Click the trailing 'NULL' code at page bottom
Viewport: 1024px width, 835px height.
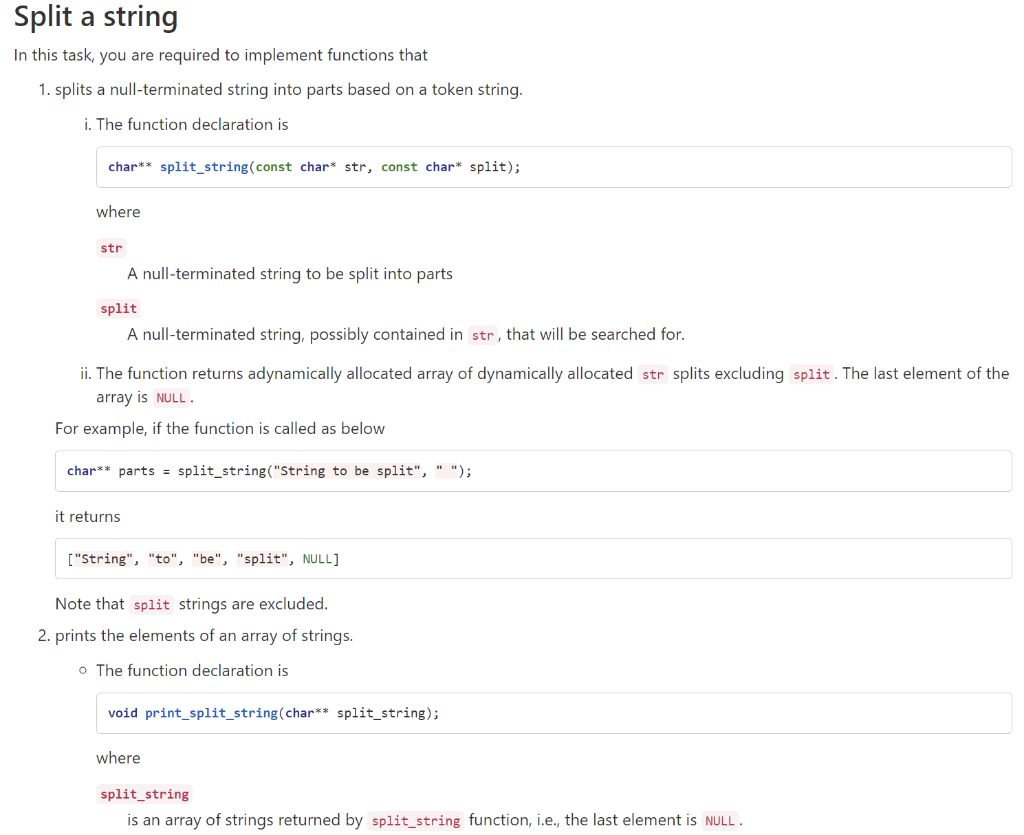(721, 820)
